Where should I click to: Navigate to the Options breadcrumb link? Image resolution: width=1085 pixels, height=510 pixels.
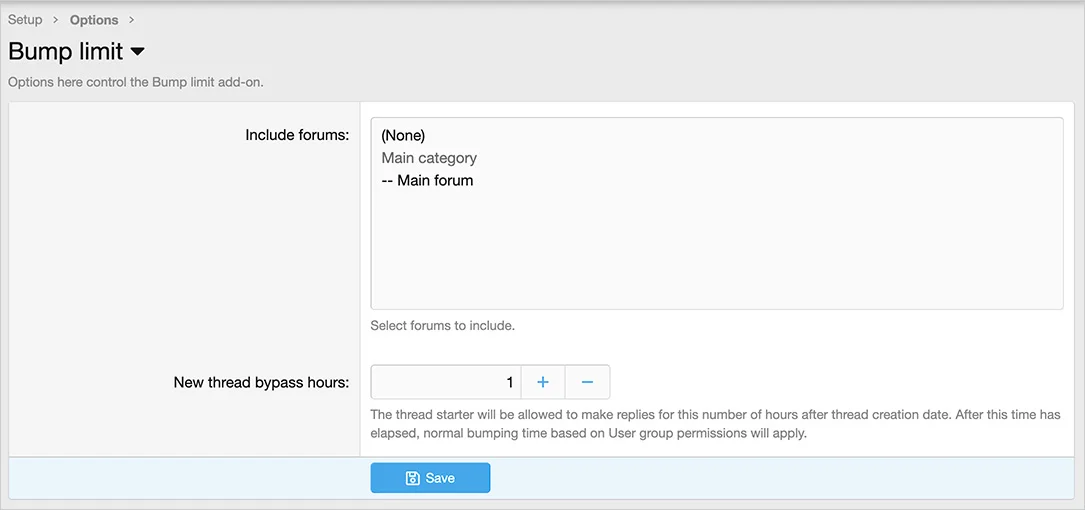[94, 20]
